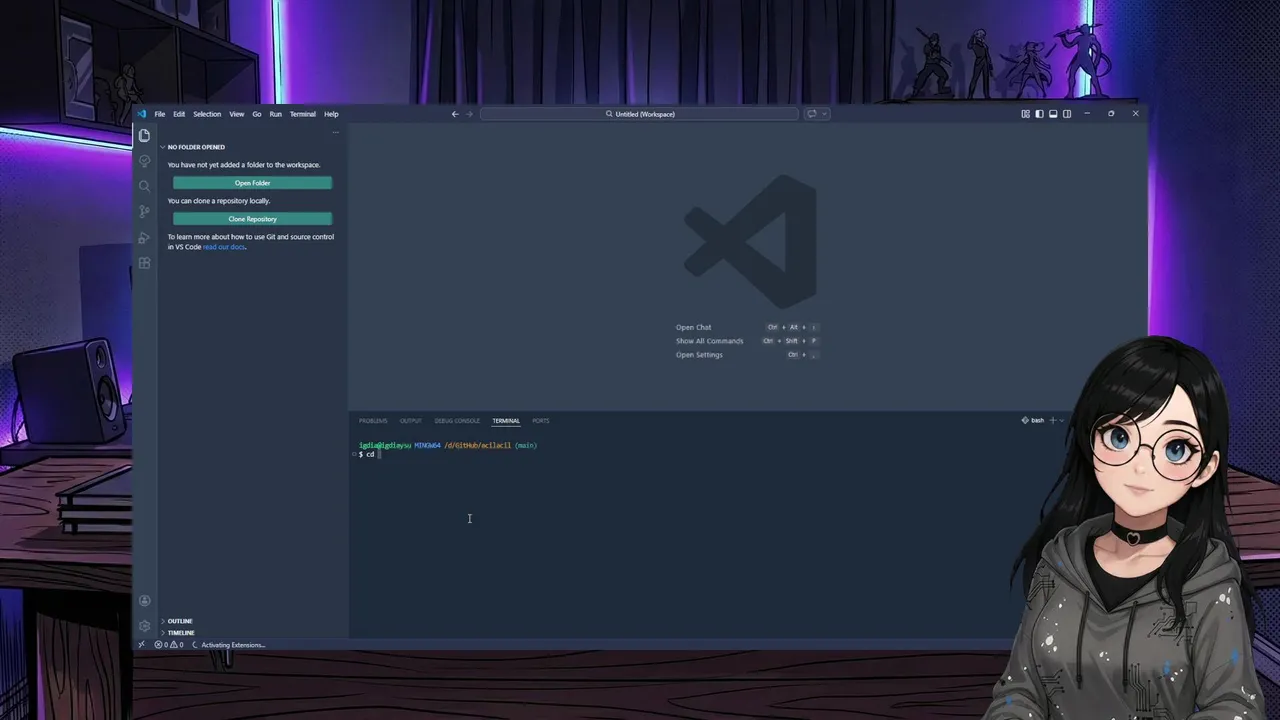The width and height of the screenshot is (1280, 720).
Task: Follow the read our docs link
Action: pos(224,247)
